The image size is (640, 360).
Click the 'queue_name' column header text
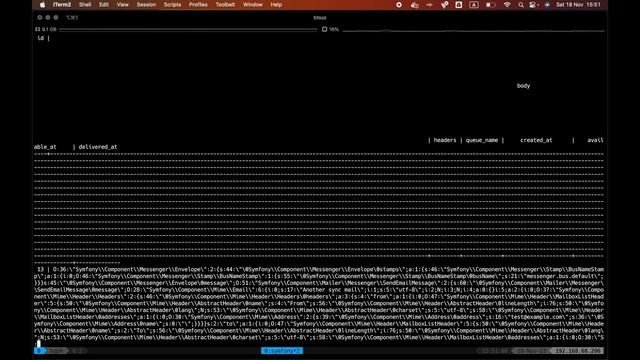(x=482, y=140)
